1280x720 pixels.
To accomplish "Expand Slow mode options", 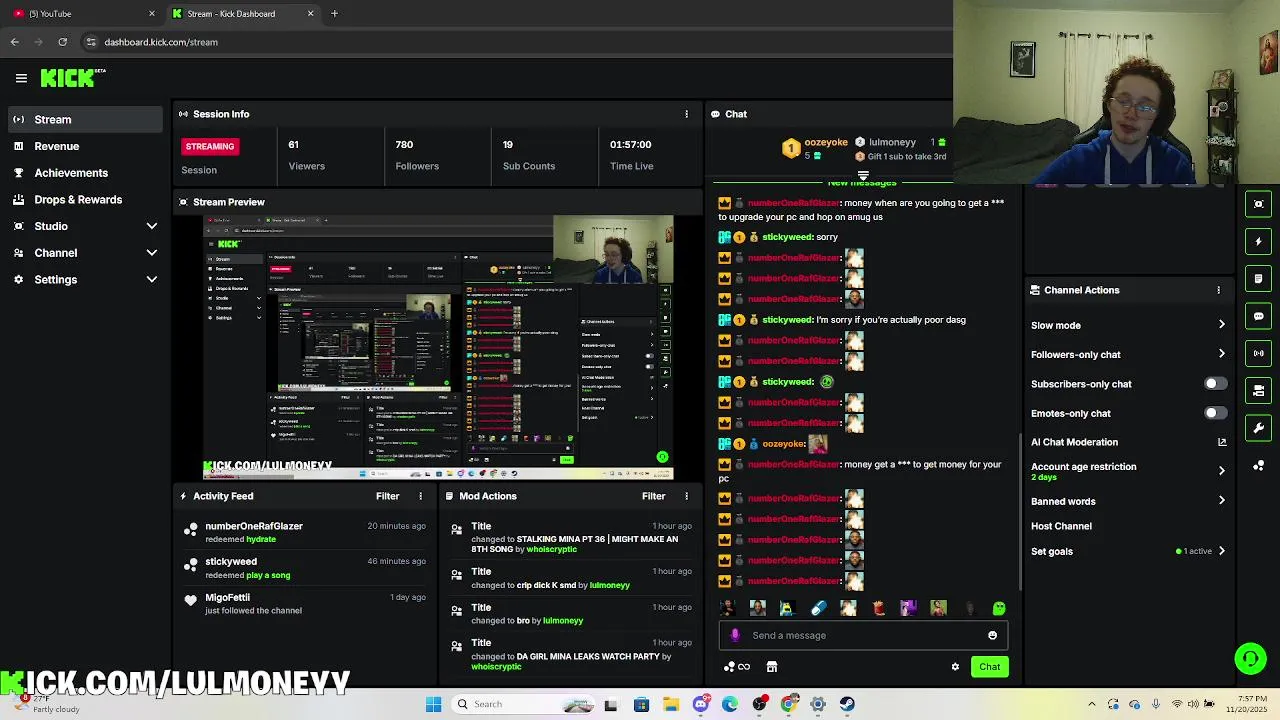I will [1221, 325].
